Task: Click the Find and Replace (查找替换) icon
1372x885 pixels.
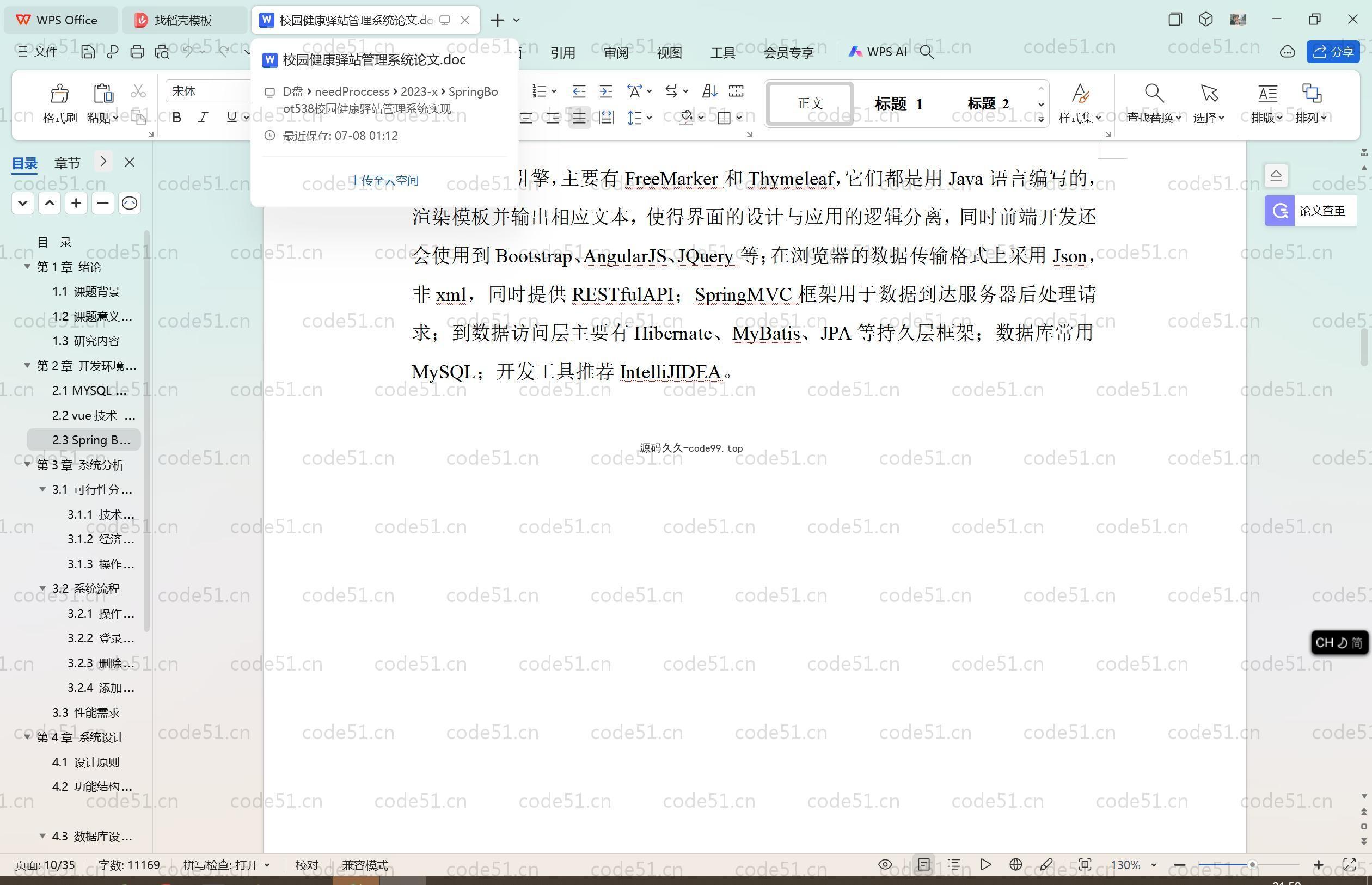Action: [x=1154, y=93]
